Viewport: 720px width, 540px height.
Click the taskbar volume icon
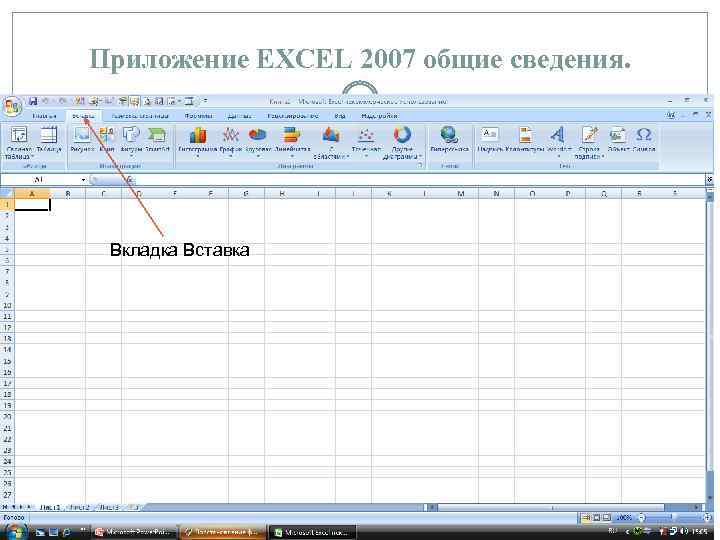pos(685,531)
